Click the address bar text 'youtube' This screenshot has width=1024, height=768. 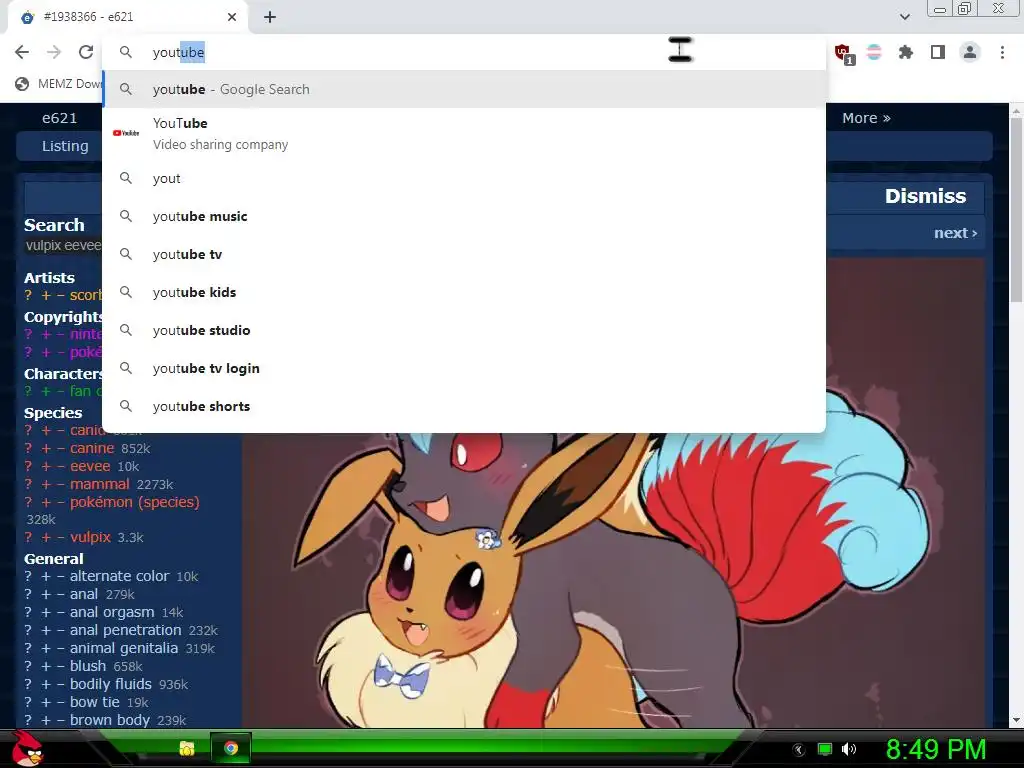point(178,52)
